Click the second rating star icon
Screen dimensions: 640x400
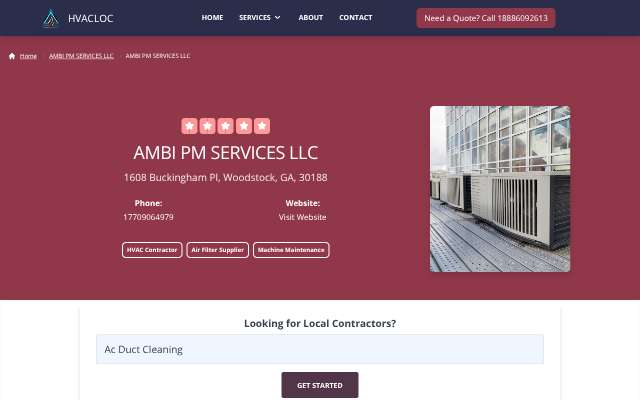click(x=207, y=126)
